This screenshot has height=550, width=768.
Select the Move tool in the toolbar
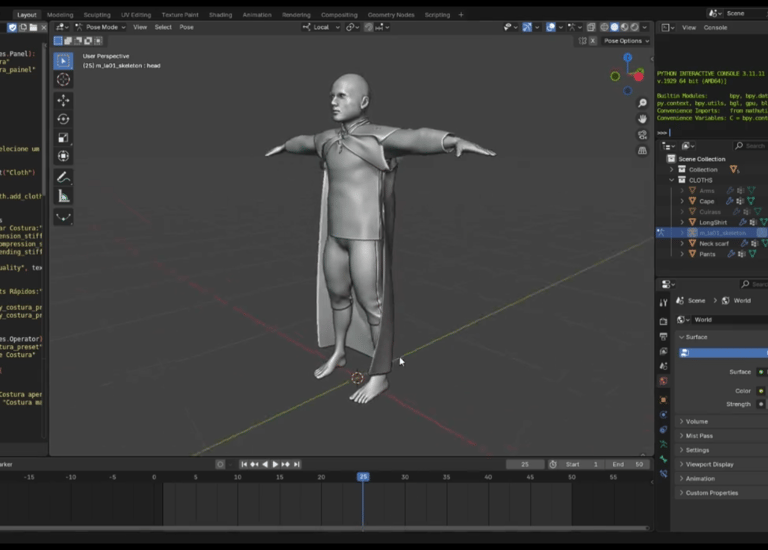pyautogui.click(x=63, y=100)
